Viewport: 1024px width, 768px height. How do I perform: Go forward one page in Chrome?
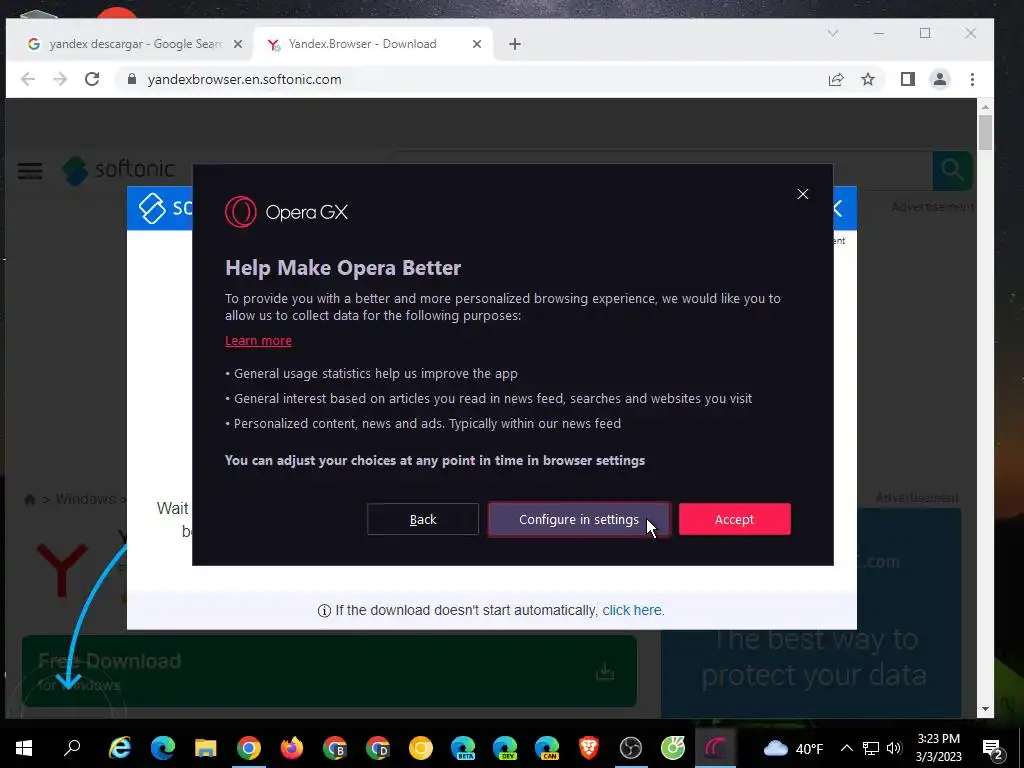coord(60,79)
